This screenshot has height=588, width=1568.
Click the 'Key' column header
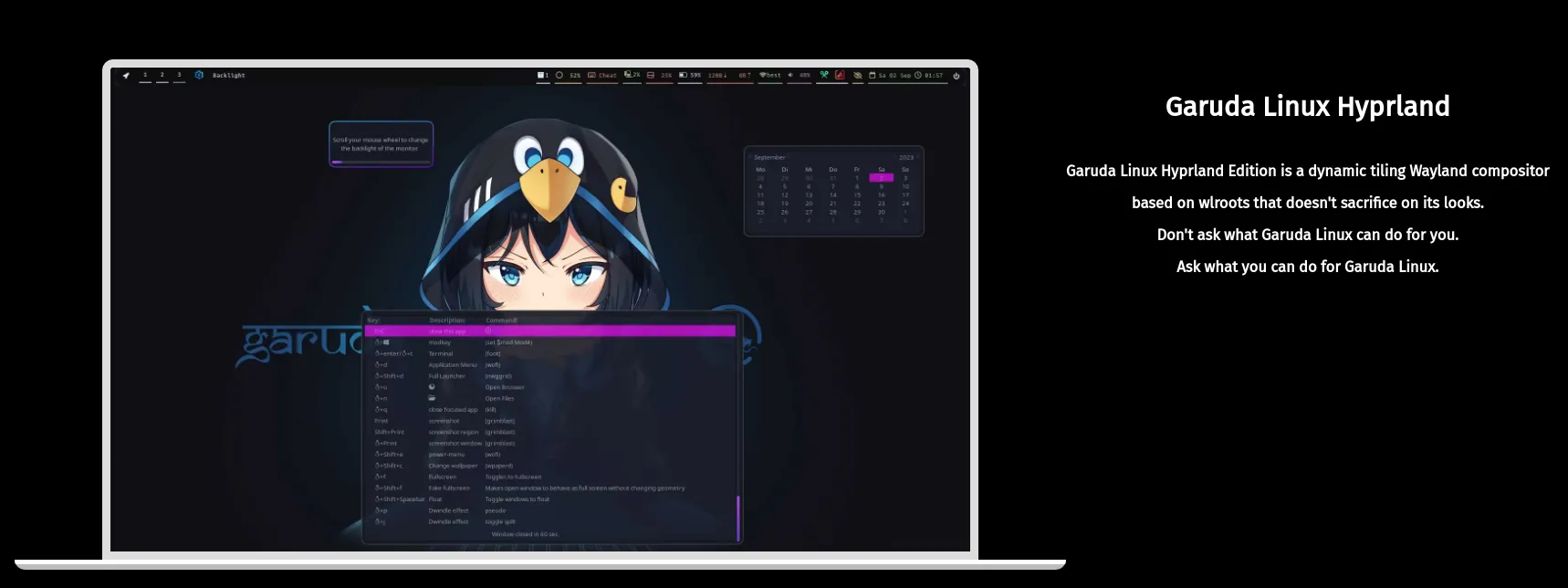[373, 320]
